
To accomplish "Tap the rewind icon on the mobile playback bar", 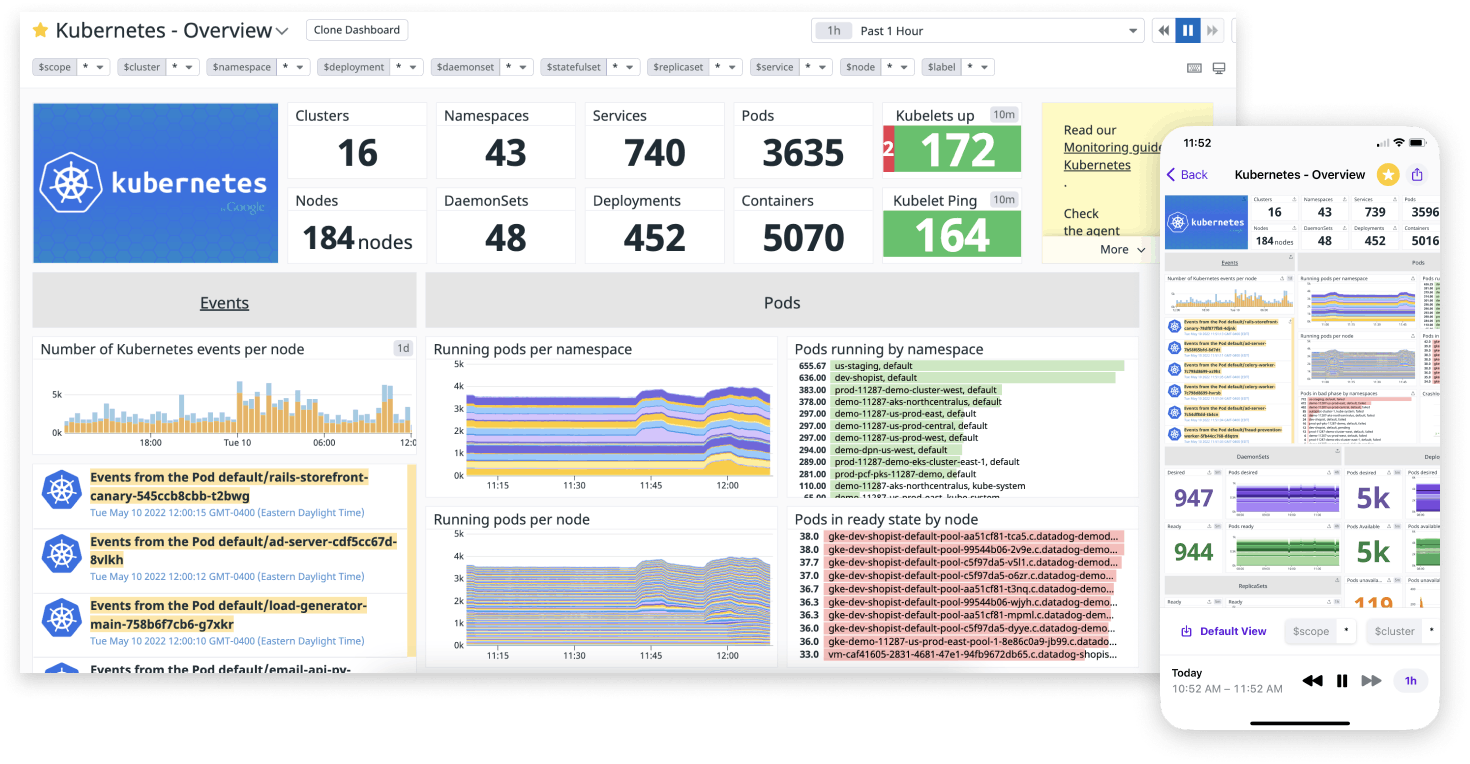I will coord(1312,680).
